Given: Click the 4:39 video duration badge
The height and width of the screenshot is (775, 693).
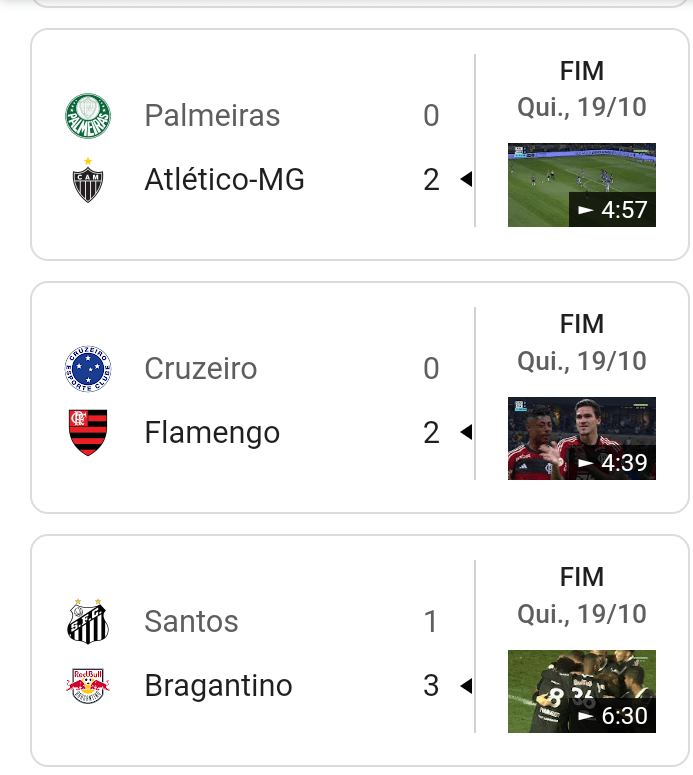Looking at the screenshot, I should point(613,463).
